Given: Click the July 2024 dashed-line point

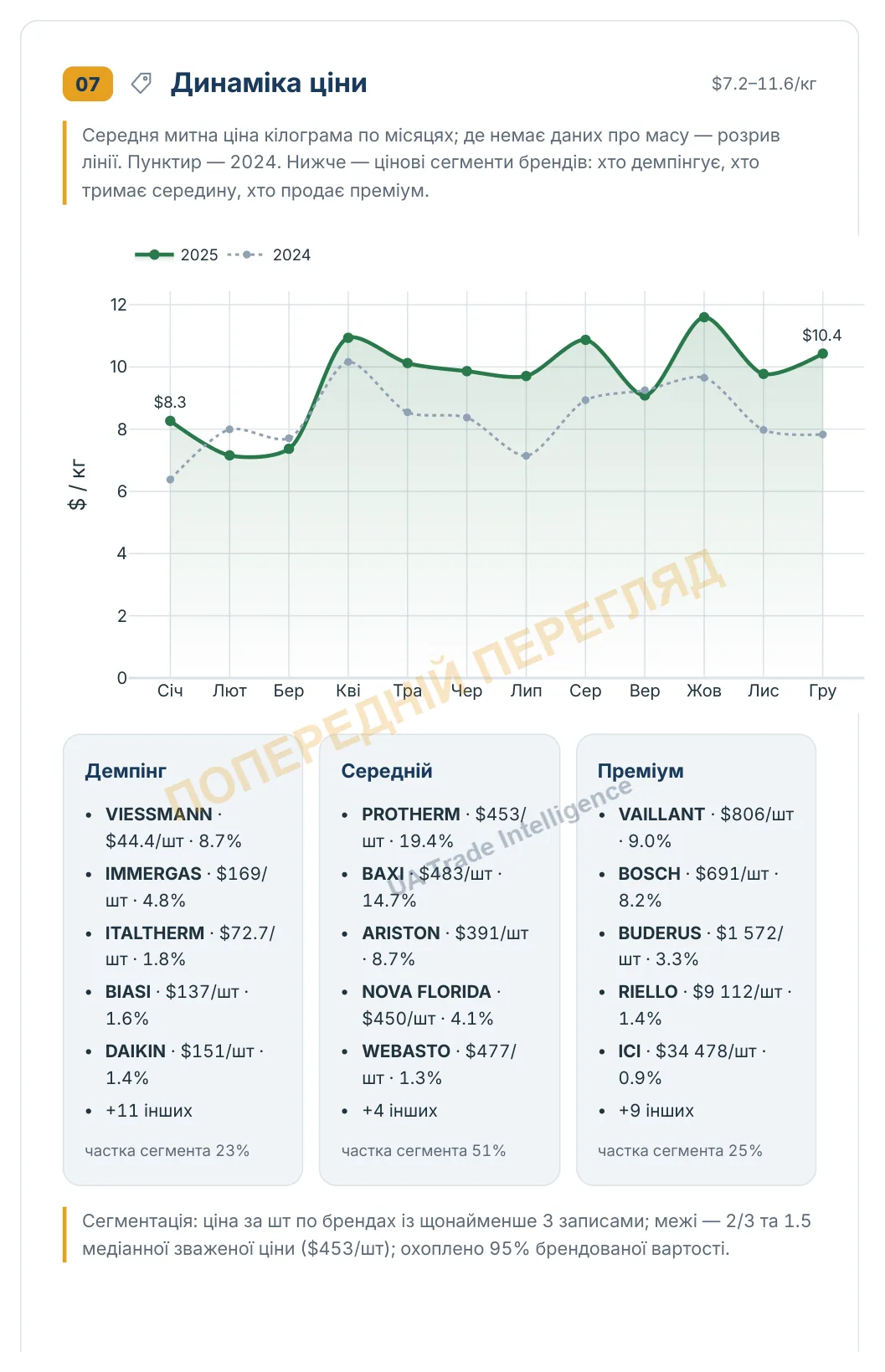Looking at the screenshot, I should pos(526,456).
